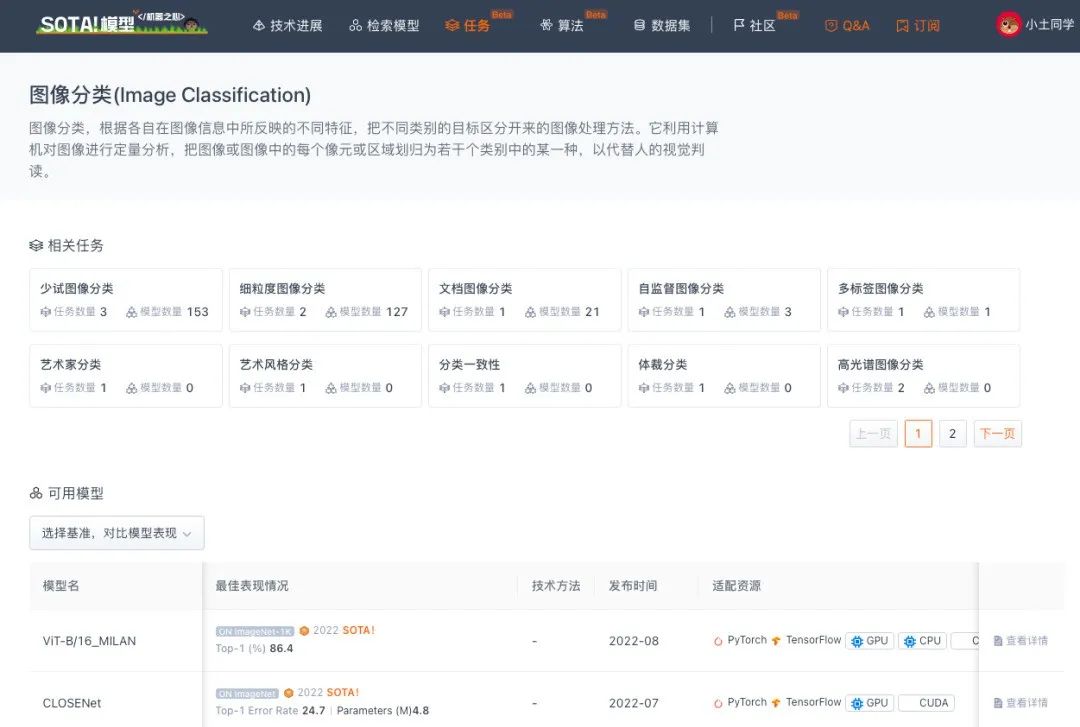This screenshot has width=1080, height=727.
Task: Click the SOTA medal icon in CLOSENet row
Action: 289,693
